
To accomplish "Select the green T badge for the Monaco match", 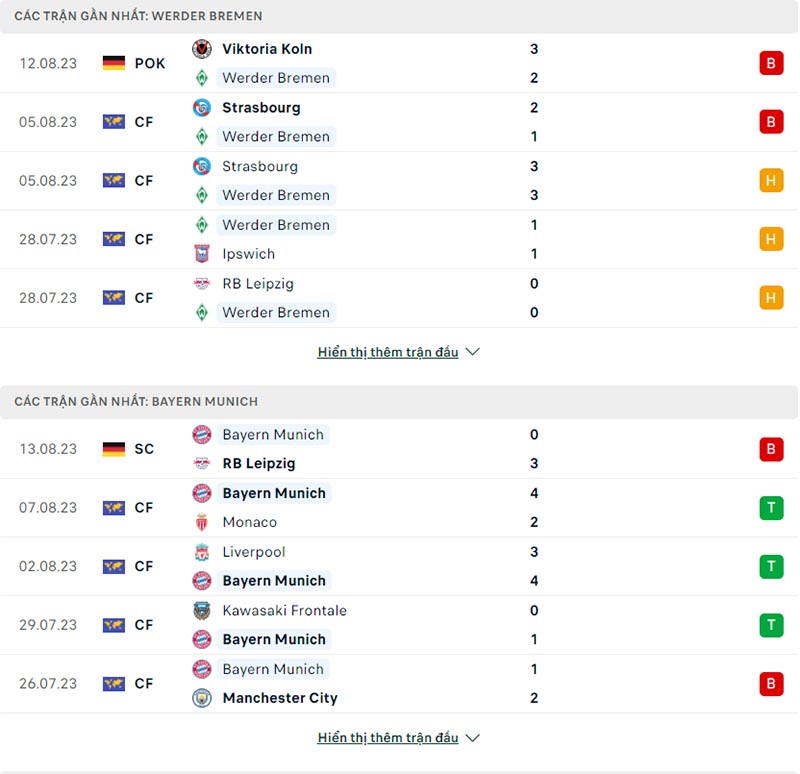I will (771, 508).
